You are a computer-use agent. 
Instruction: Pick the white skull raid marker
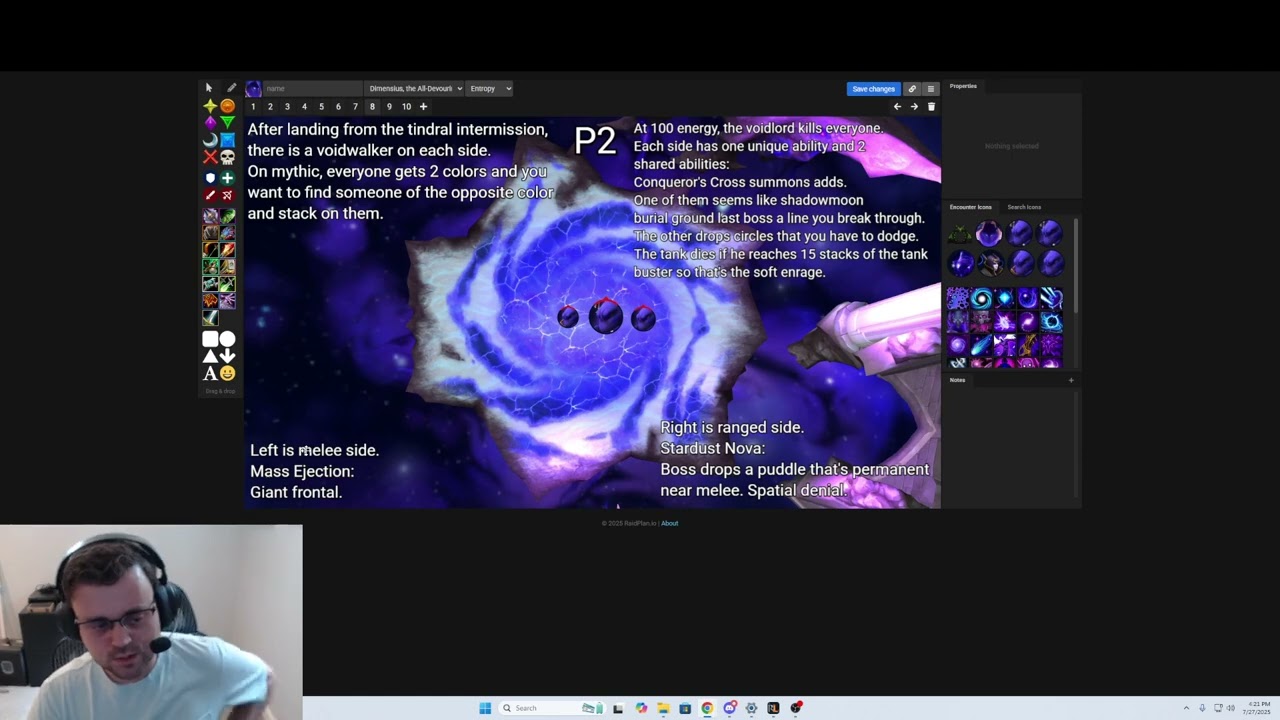tap(227, 157)
